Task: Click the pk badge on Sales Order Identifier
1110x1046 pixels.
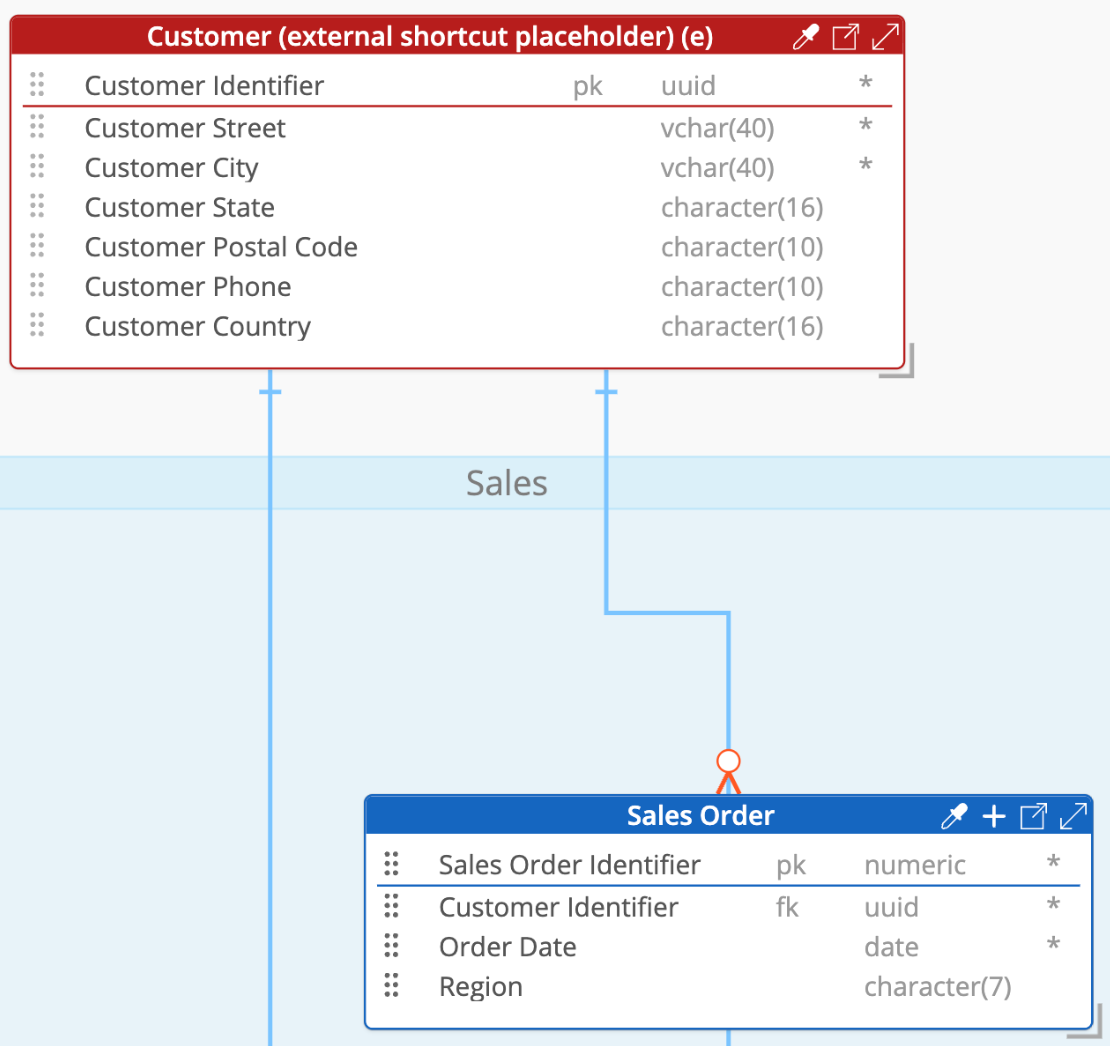Action: (790, 865)
